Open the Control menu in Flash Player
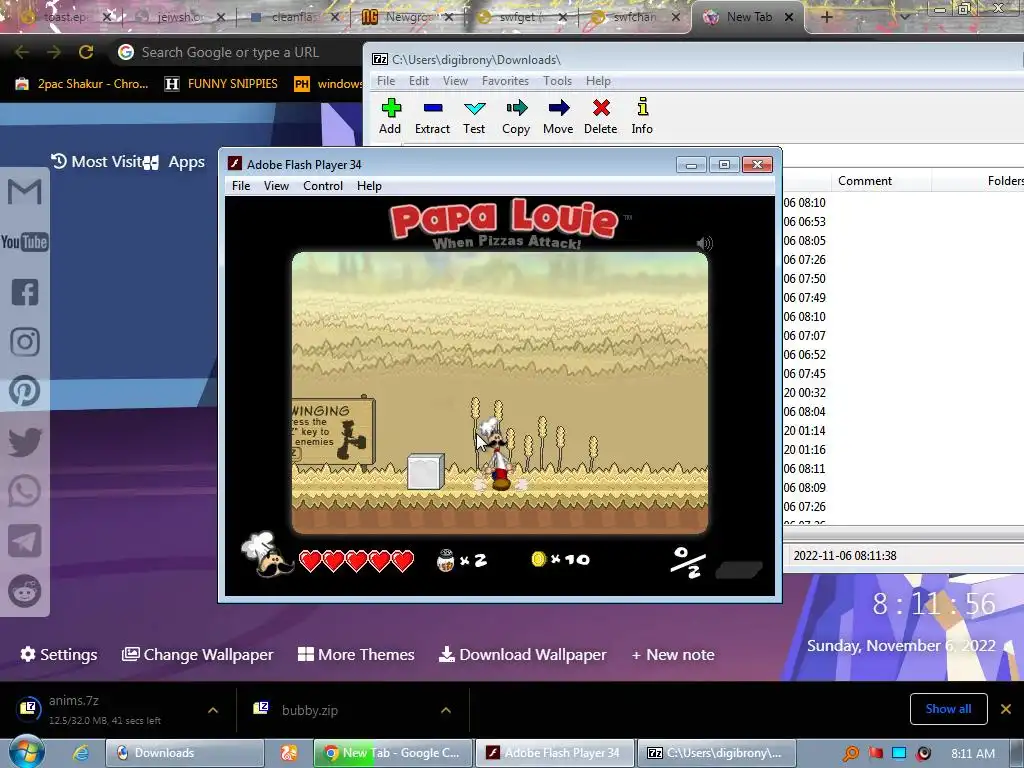This screenshot has width=1024, height=768. [323, 186]
